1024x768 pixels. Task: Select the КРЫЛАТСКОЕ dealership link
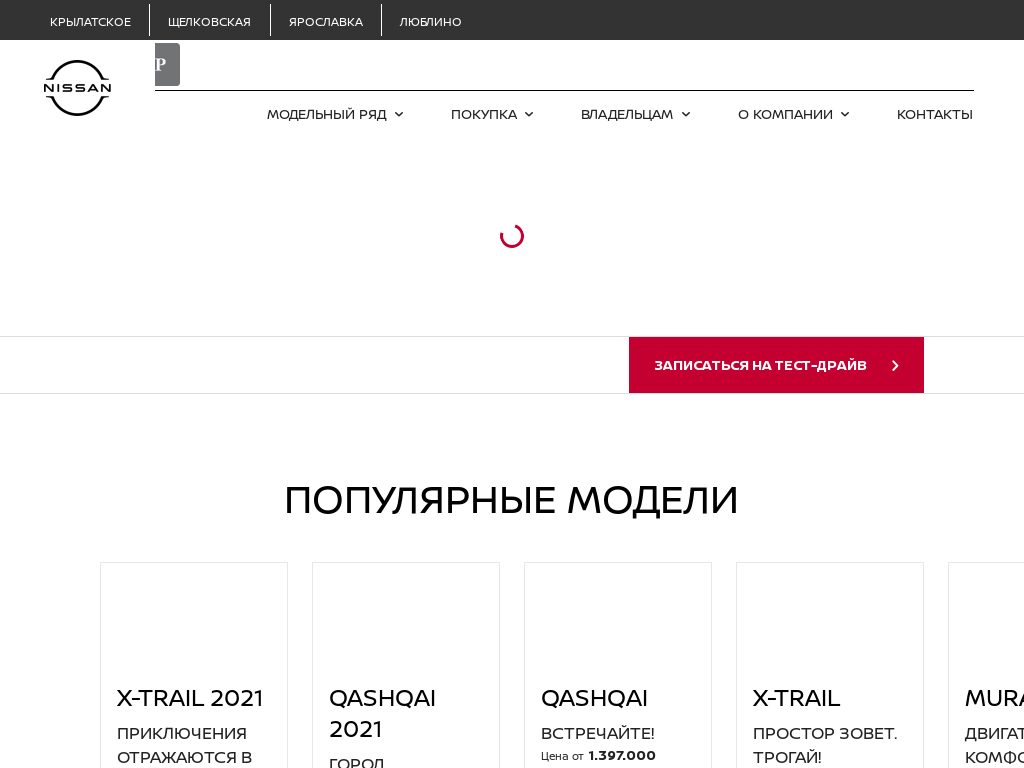click(90, 20)
